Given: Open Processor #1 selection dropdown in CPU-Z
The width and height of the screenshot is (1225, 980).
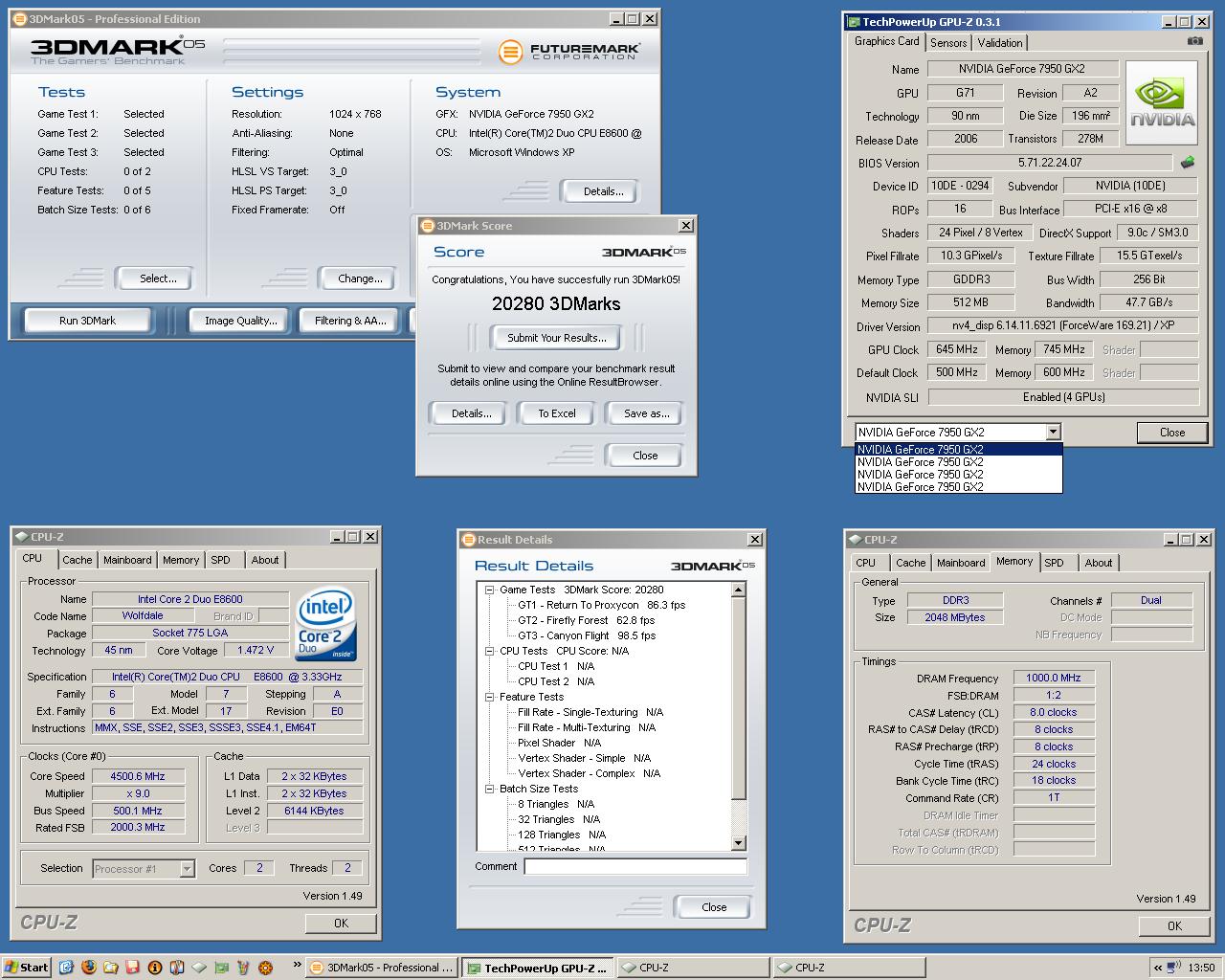Looking at the screenshot, I should click(x=188, y=869).
